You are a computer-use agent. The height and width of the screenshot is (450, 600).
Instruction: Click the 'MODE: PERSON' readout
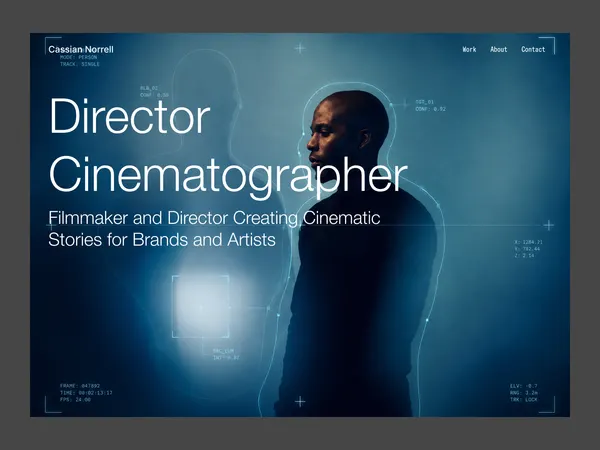click(x=78, y=57)
